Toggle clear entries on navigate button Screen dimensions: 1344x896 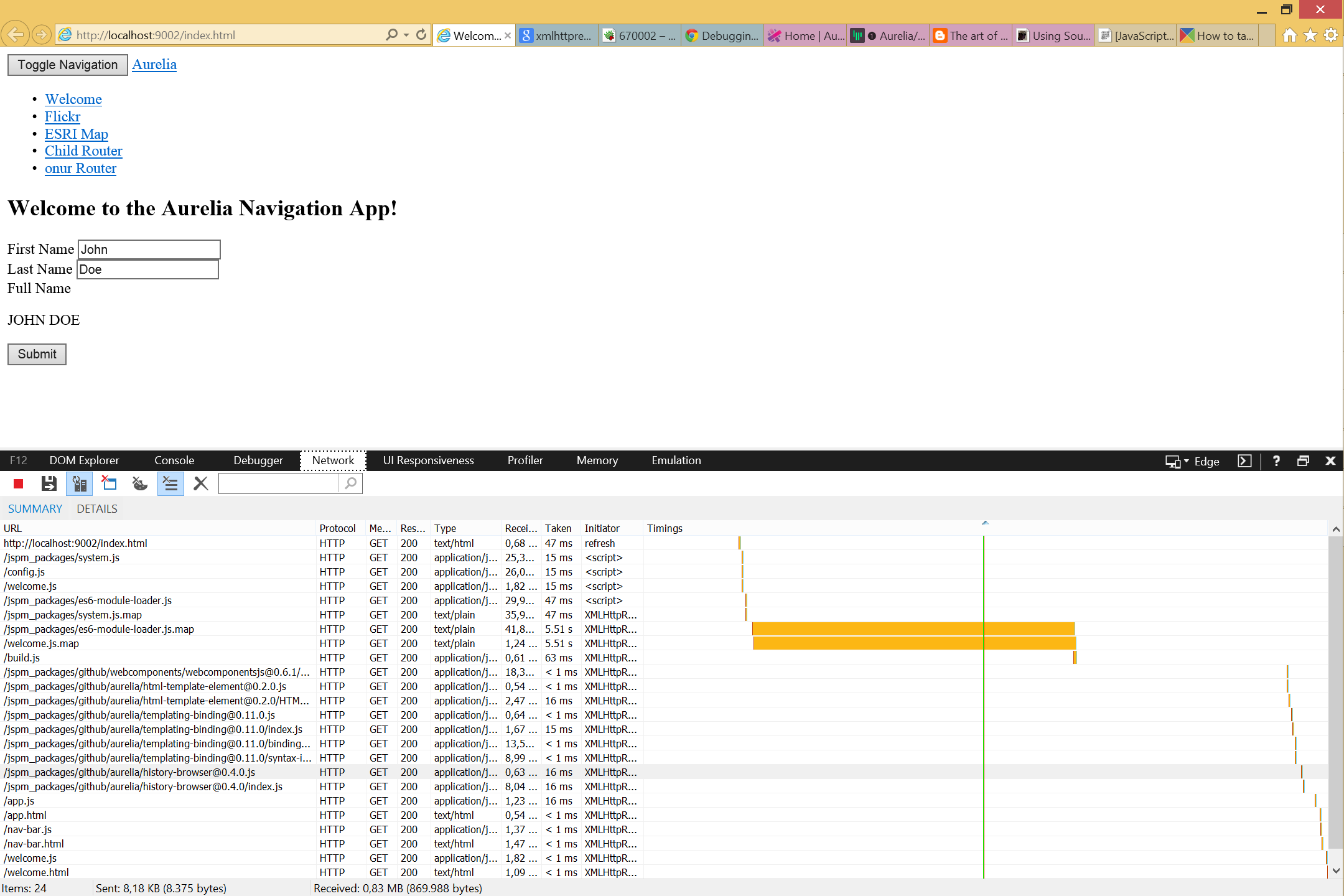point(170,483)
